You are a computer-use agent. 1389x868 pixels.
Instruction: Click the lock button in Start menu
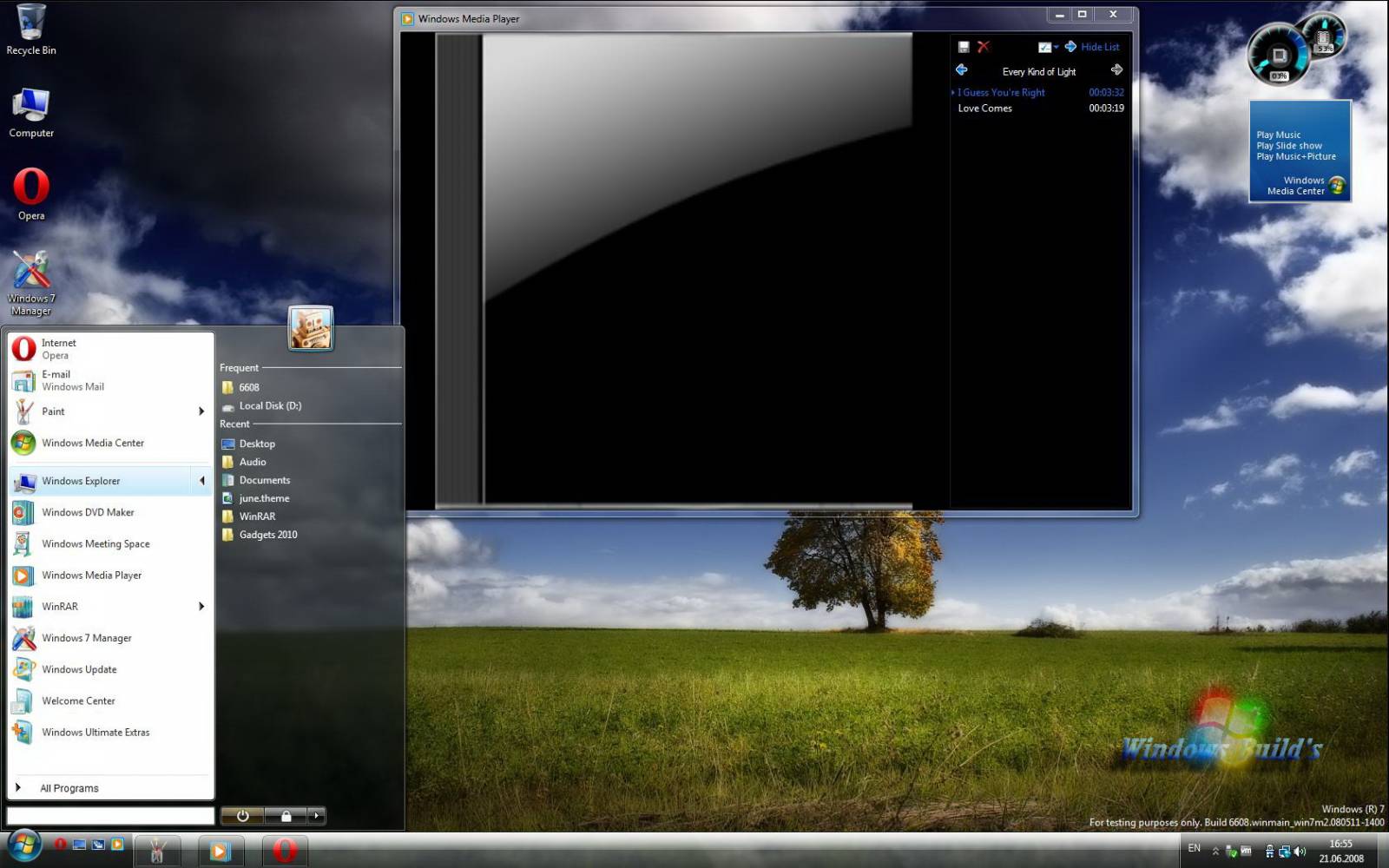point(286,816)
